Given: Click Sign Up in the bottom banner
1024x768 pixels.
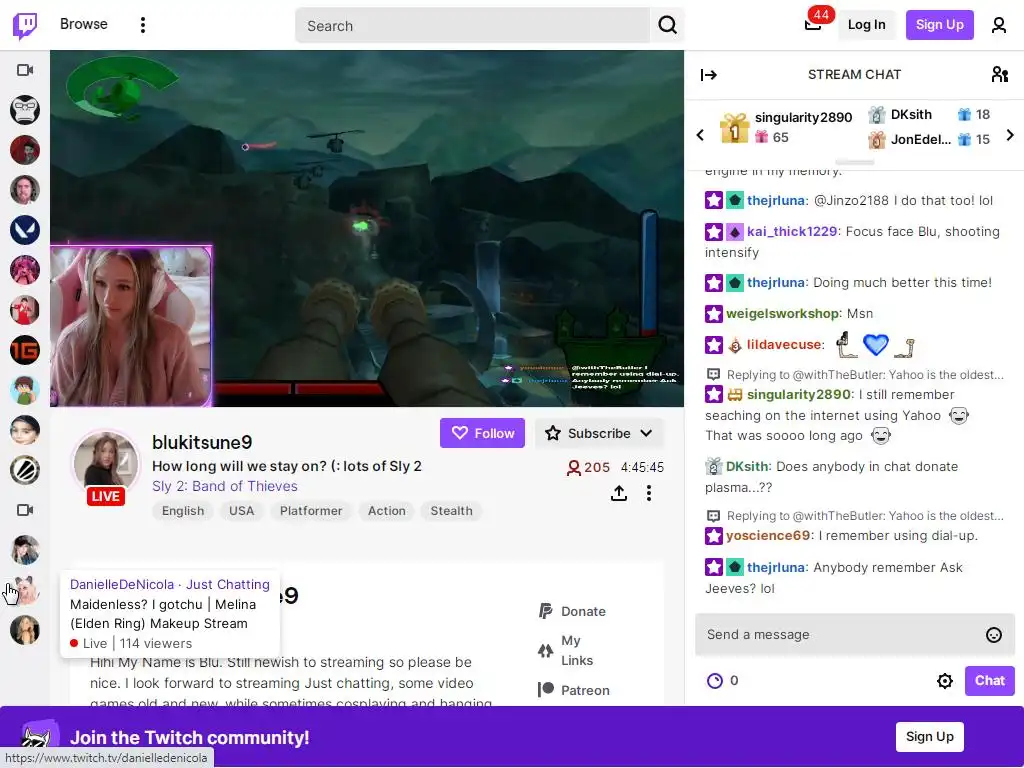Looking at the screenshot, I should pyautogui.click(x=929, y=737).
